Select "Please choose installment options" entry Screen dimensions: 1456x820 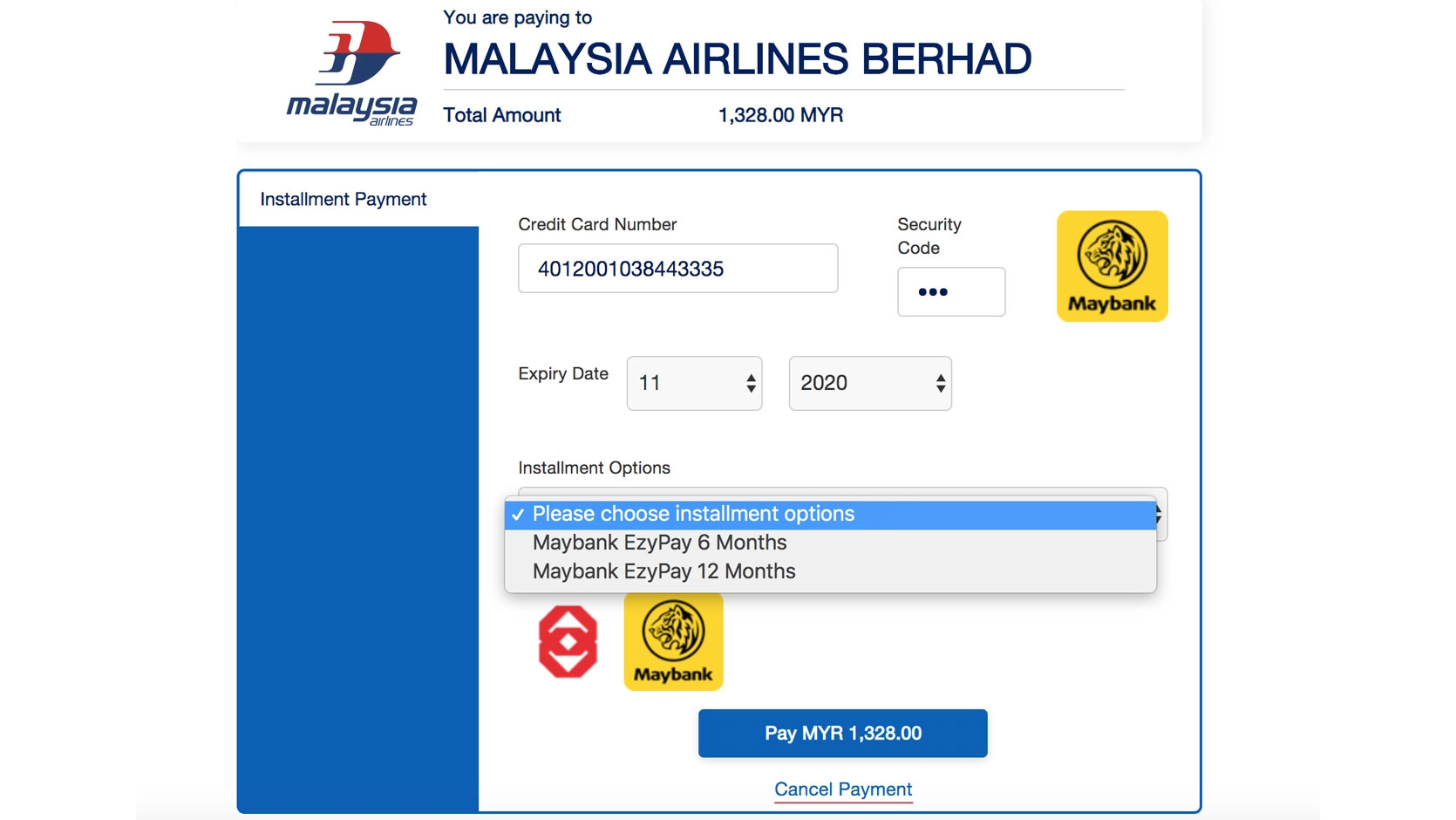tap(693, 514)
